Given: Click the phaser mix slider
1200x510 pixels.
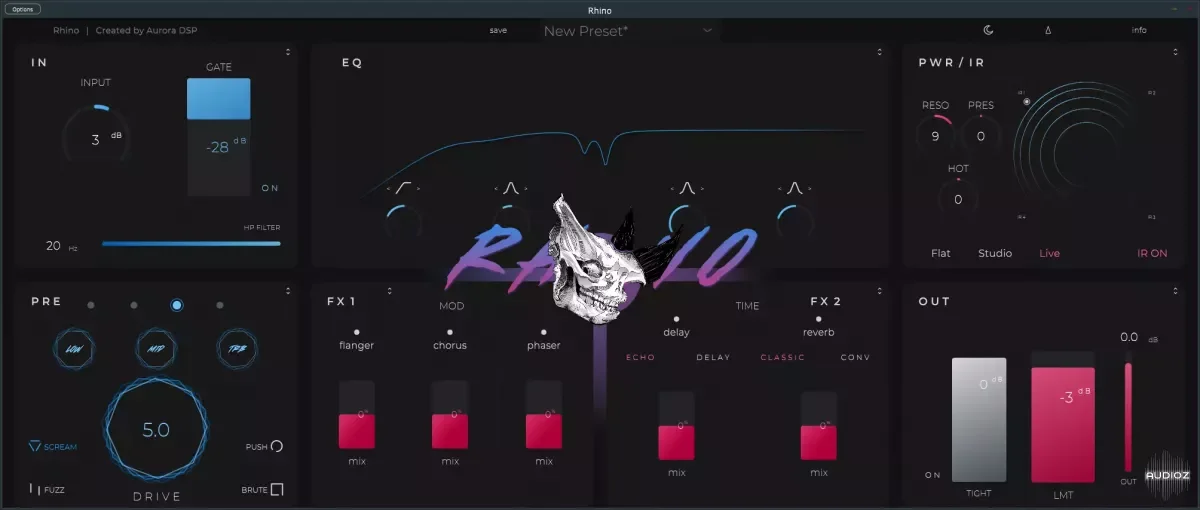Looking at the screenshot, I should 544,415.
